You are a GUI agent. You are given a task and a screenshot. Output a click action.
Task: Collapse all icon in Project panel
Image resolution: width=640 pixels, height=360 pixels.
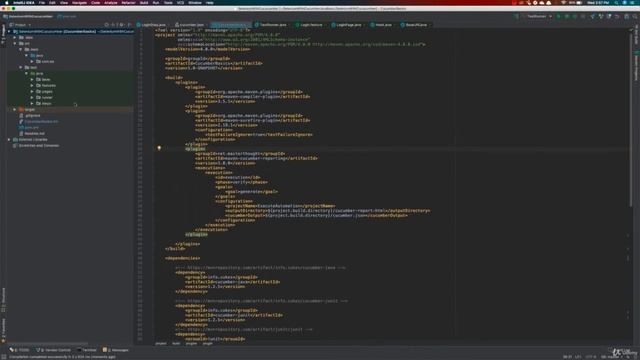[x=114, y=25]
